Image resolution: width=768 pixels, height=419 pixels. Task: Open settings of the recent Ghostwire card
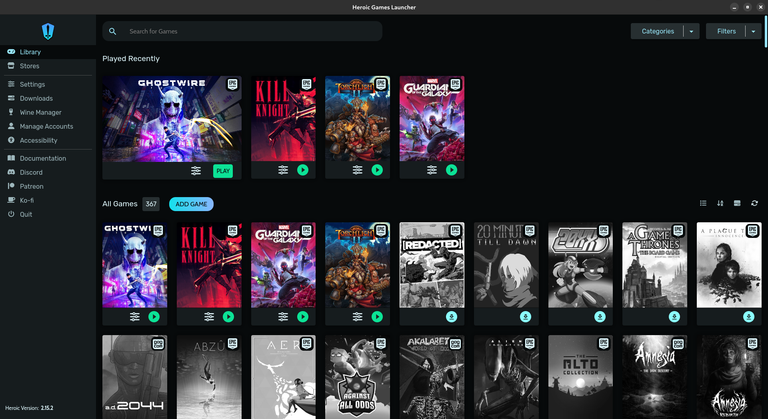[196, 171]
